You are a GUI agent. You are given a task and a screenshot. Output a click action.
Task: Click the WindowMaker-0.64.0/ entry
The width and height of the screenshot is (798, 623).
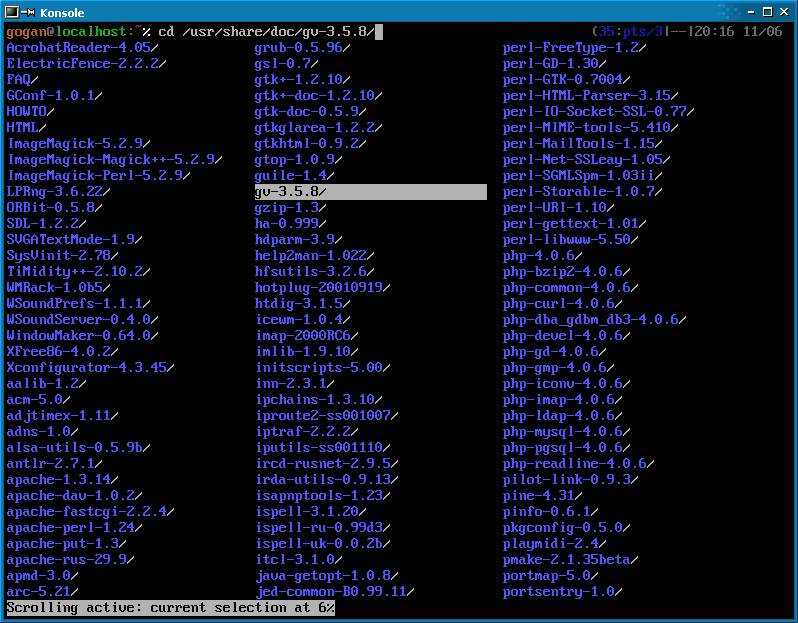click(x=82, y=336)
